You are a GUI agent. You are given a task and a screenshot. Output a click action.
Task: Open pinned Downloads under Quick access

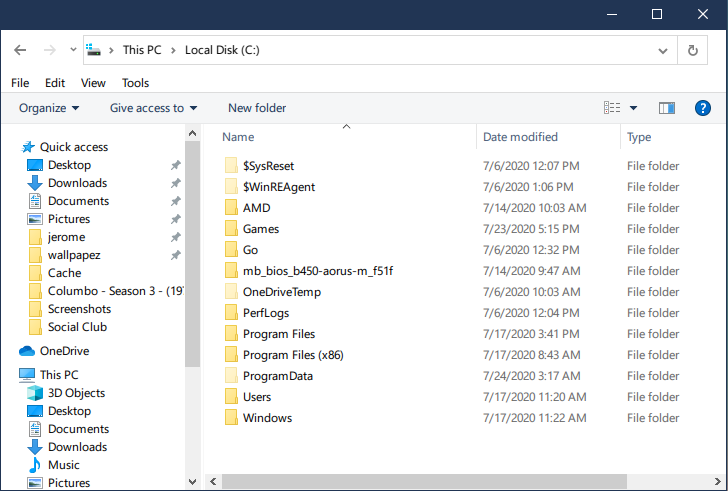(78, 183)
